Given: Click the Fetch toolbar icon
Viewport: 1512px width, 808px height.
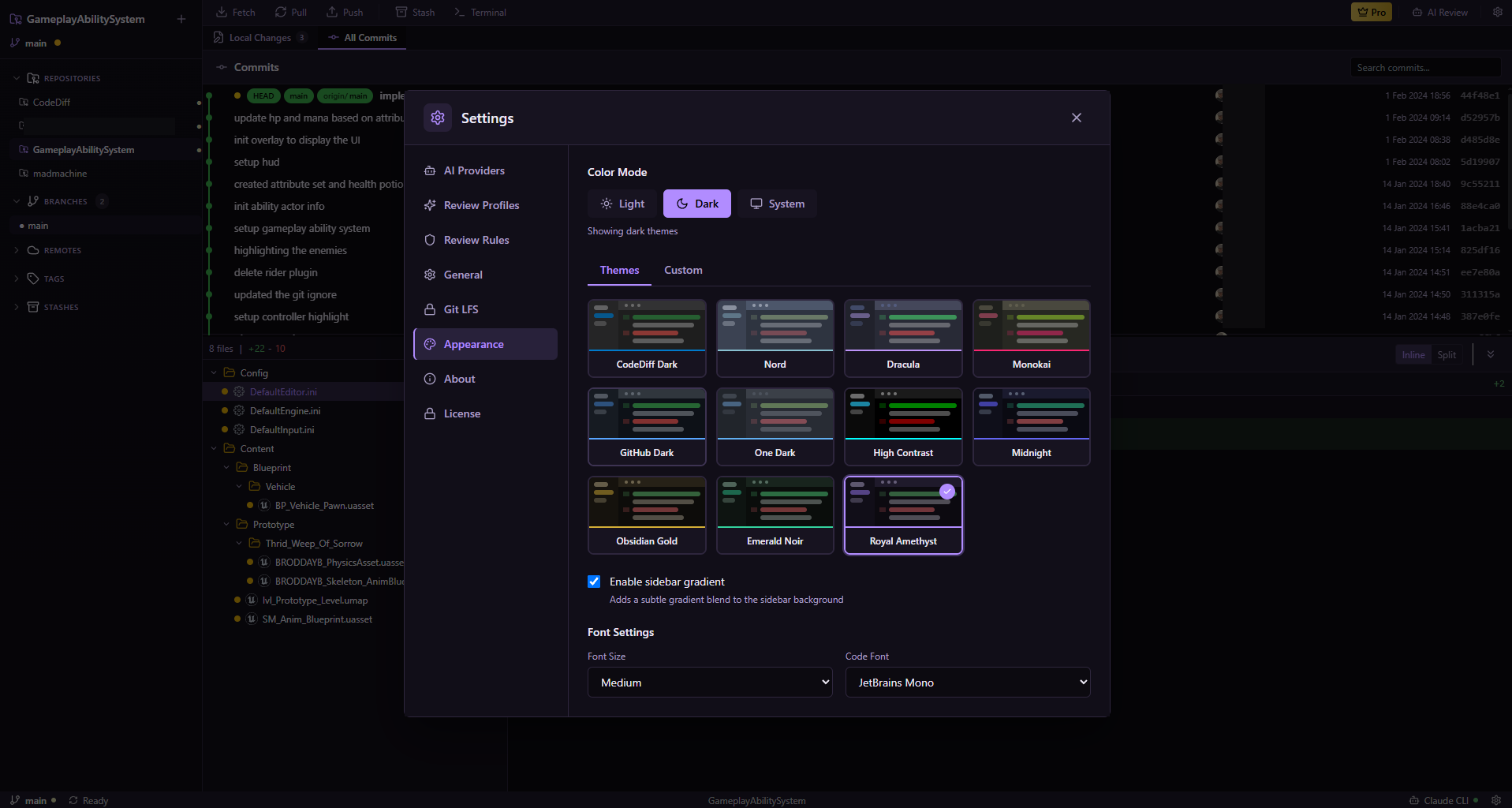Looking at the screenshot, I should pyautogui.click(x=220, y=12).
